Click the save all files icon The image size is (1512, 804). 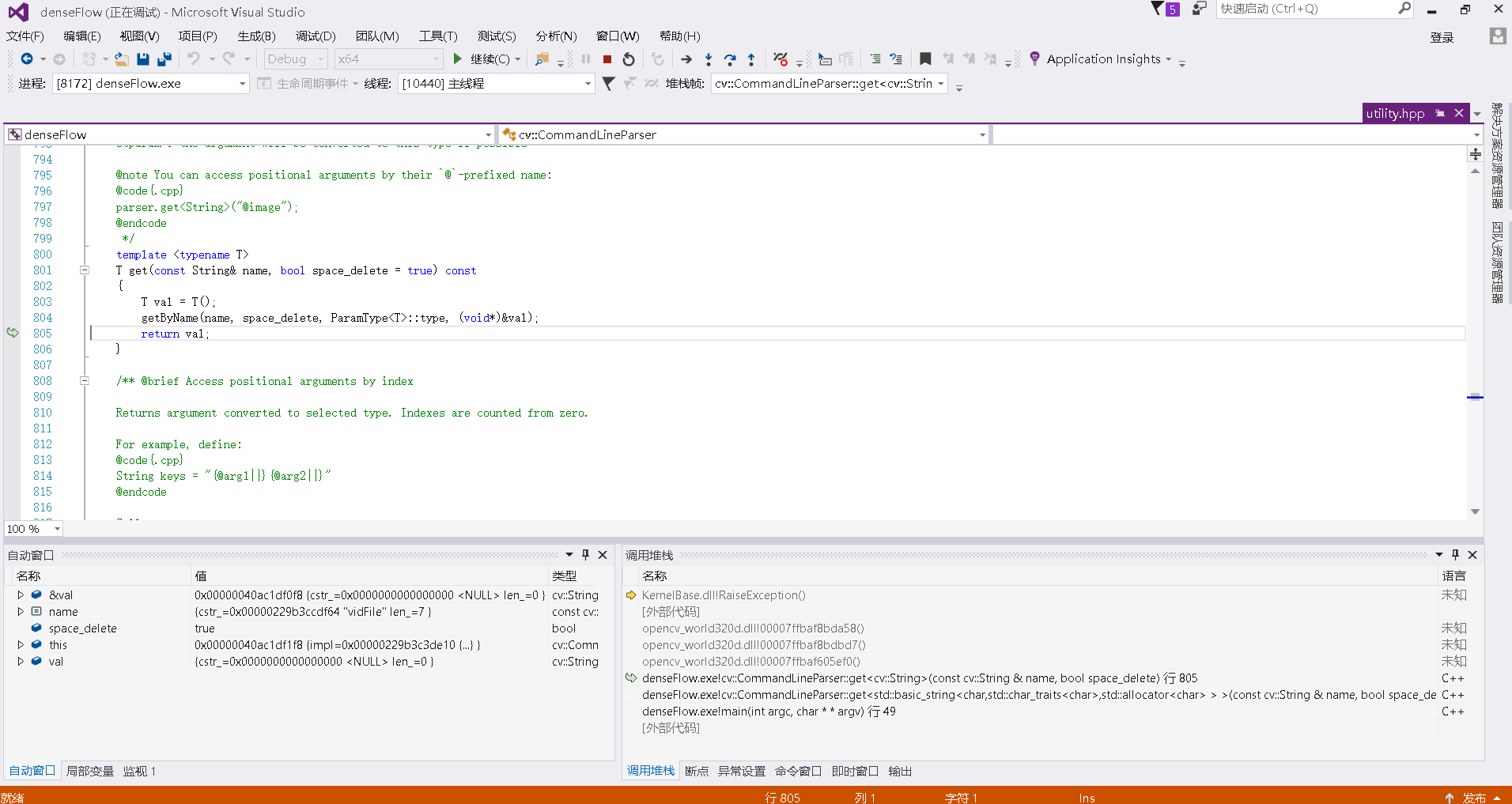pyautogui.click(x=164, y=59)
